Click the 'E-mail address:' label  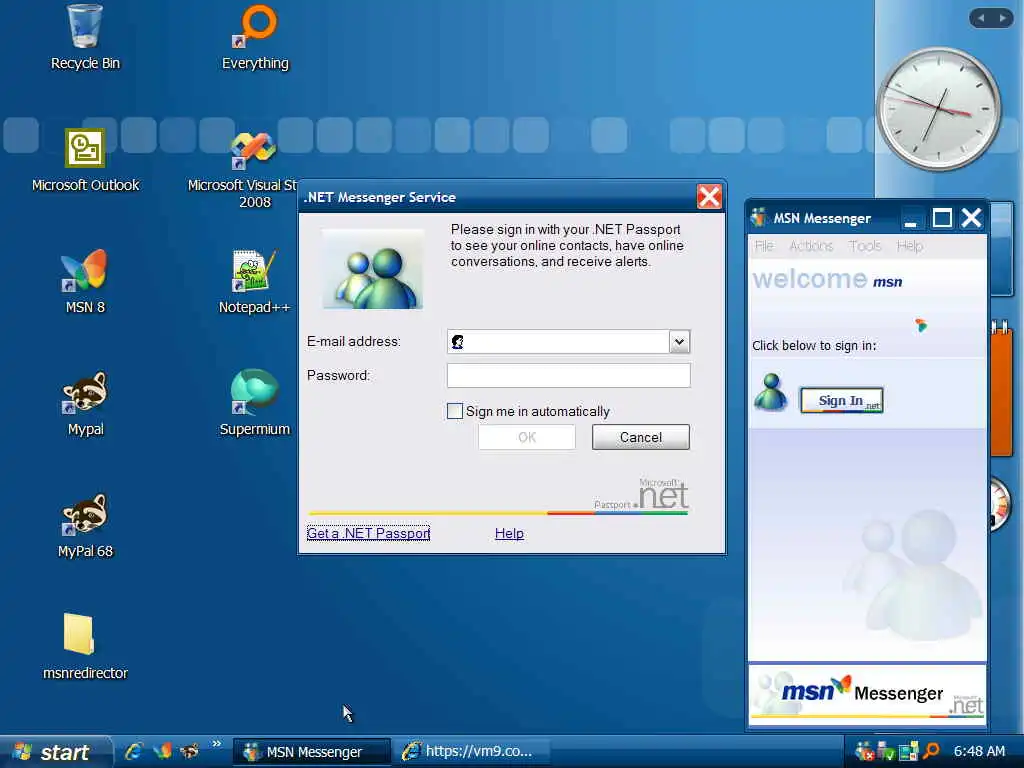[x=354, y=342]
